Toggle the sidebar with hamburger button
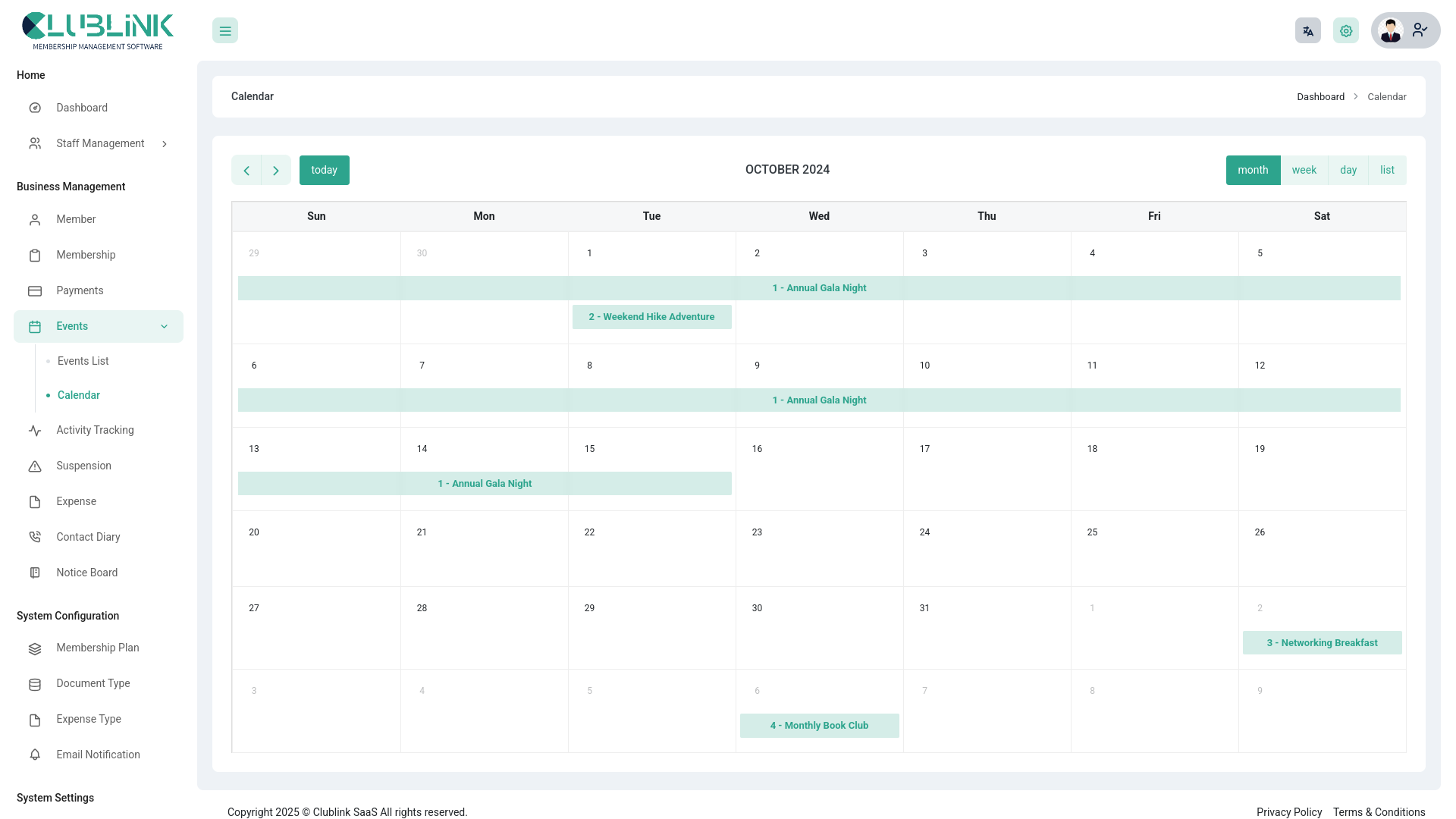The width and height of the screenshot is (1456, 819). [x=224, y=30]
